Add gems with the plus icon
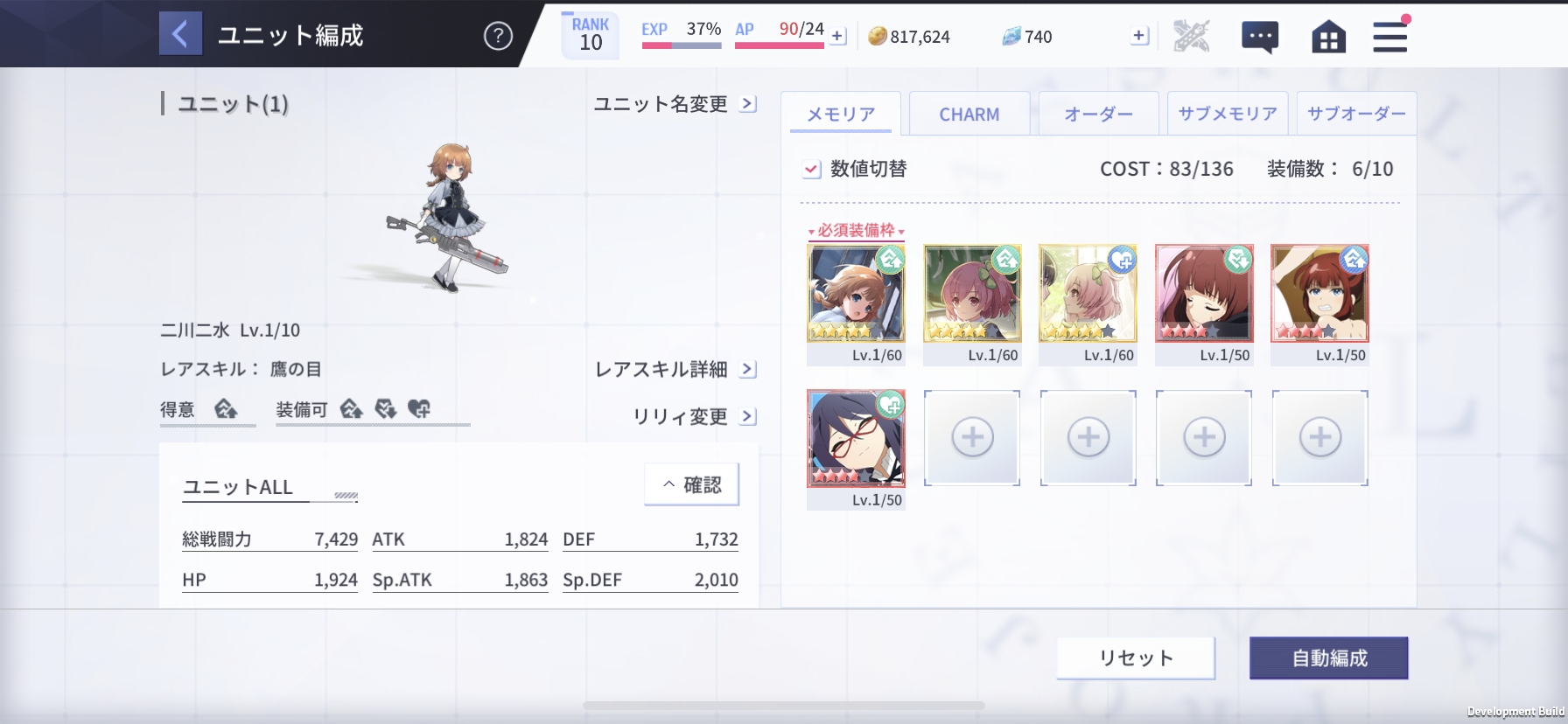This screenshot has width=1568, height=724. [1139, 36]
